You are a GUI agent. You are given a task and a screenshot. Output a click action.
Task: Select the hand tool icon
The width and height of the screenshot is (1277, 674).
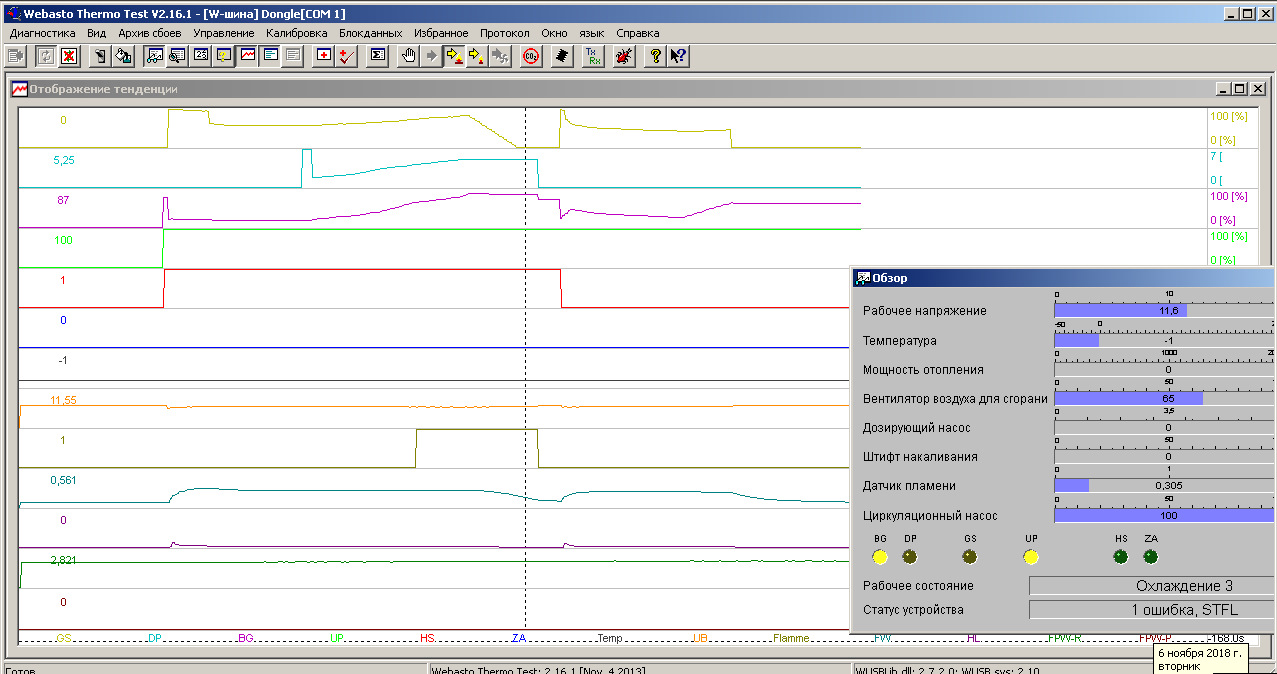[x=409, y=56]
